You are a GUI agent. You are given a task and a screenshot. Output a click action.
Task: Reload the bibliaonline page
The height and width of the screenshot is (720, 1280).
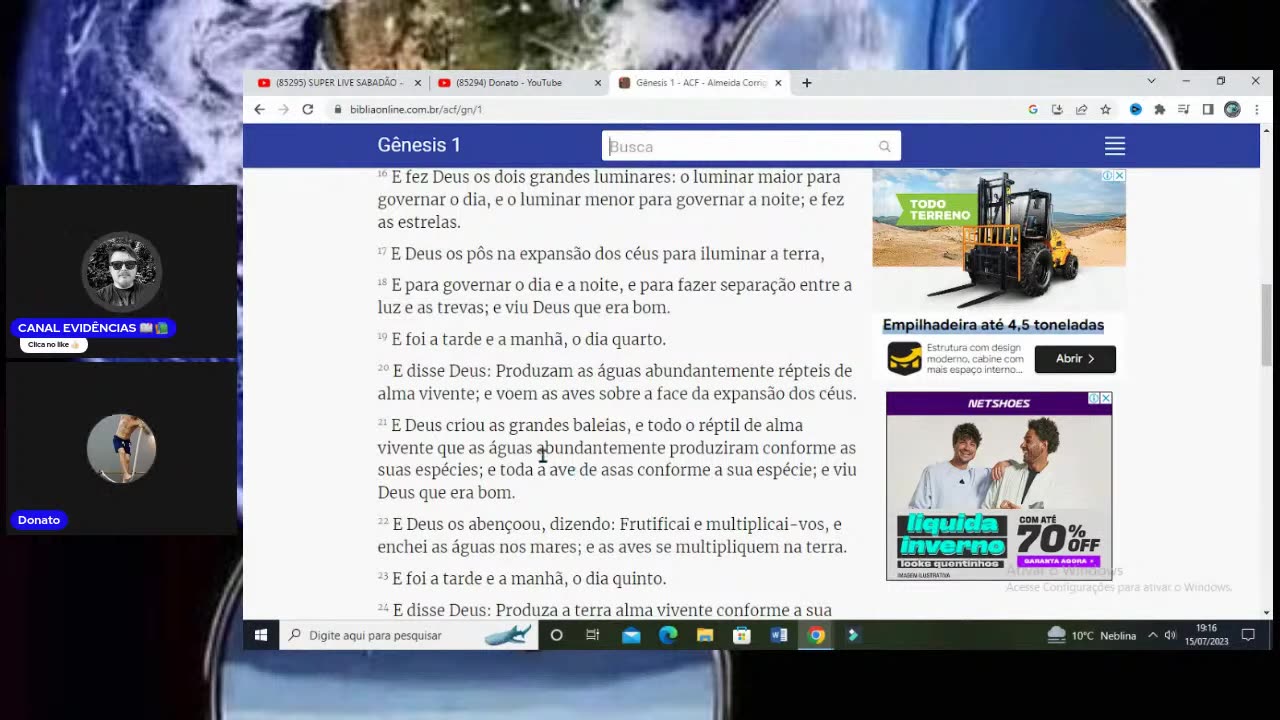[308, 109]
